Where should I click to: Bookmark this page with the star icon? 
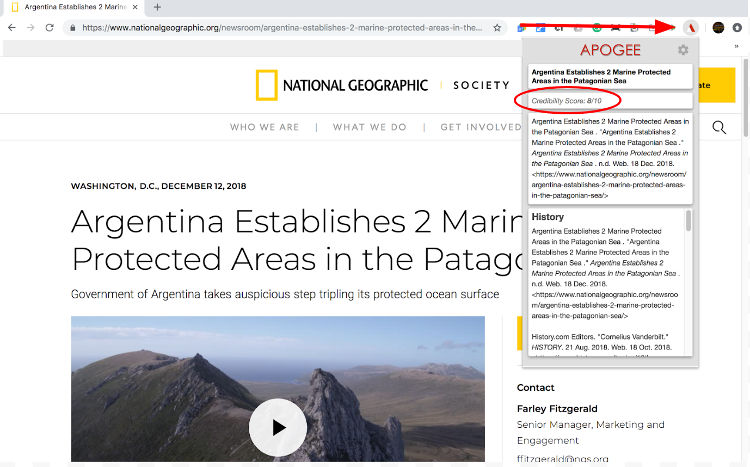pyautogui.click(x=497, y=28)
